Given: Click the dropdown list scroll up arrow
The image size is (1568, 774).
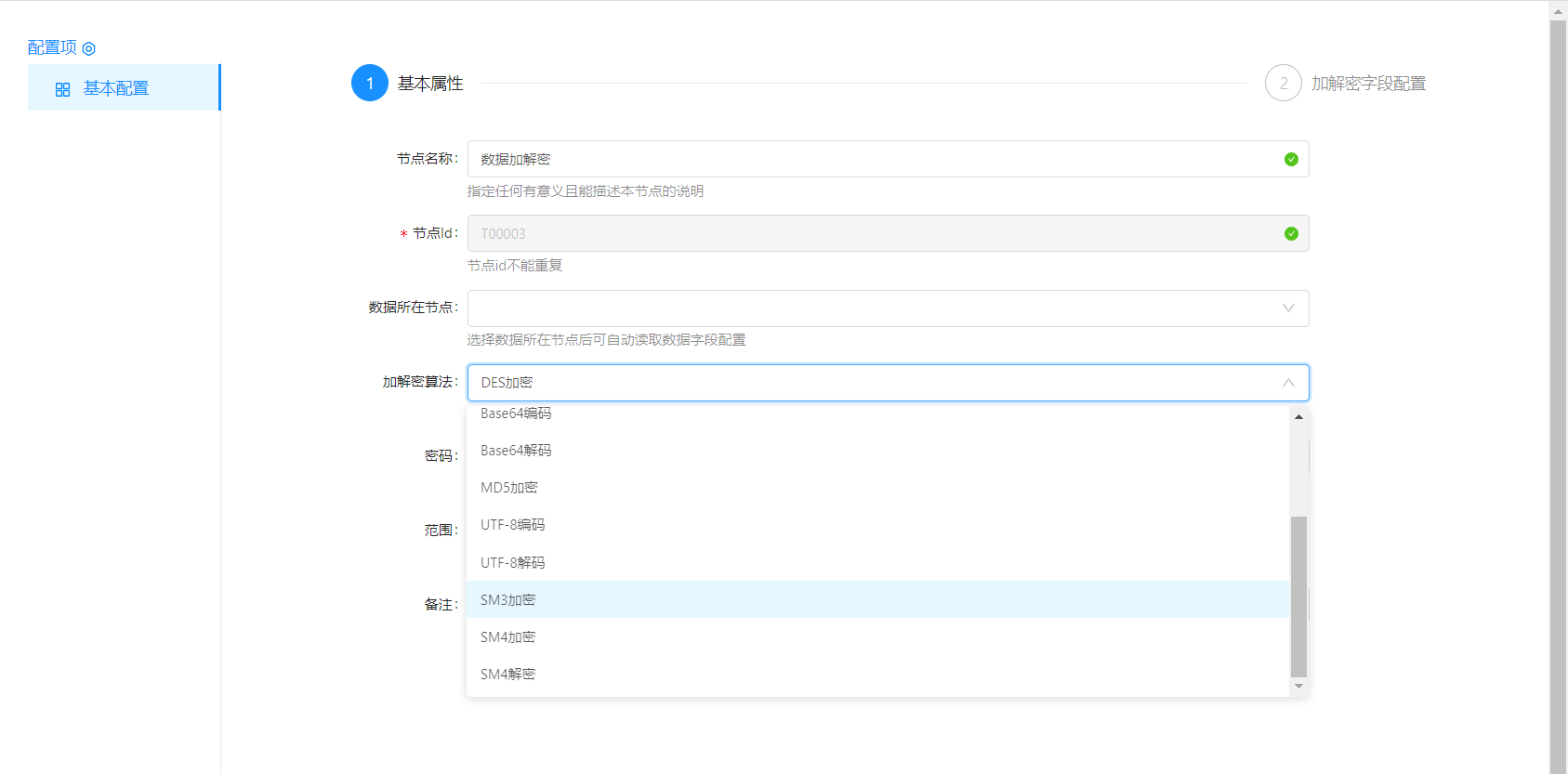Looking at the screenshot, I should click(1298, 417).
